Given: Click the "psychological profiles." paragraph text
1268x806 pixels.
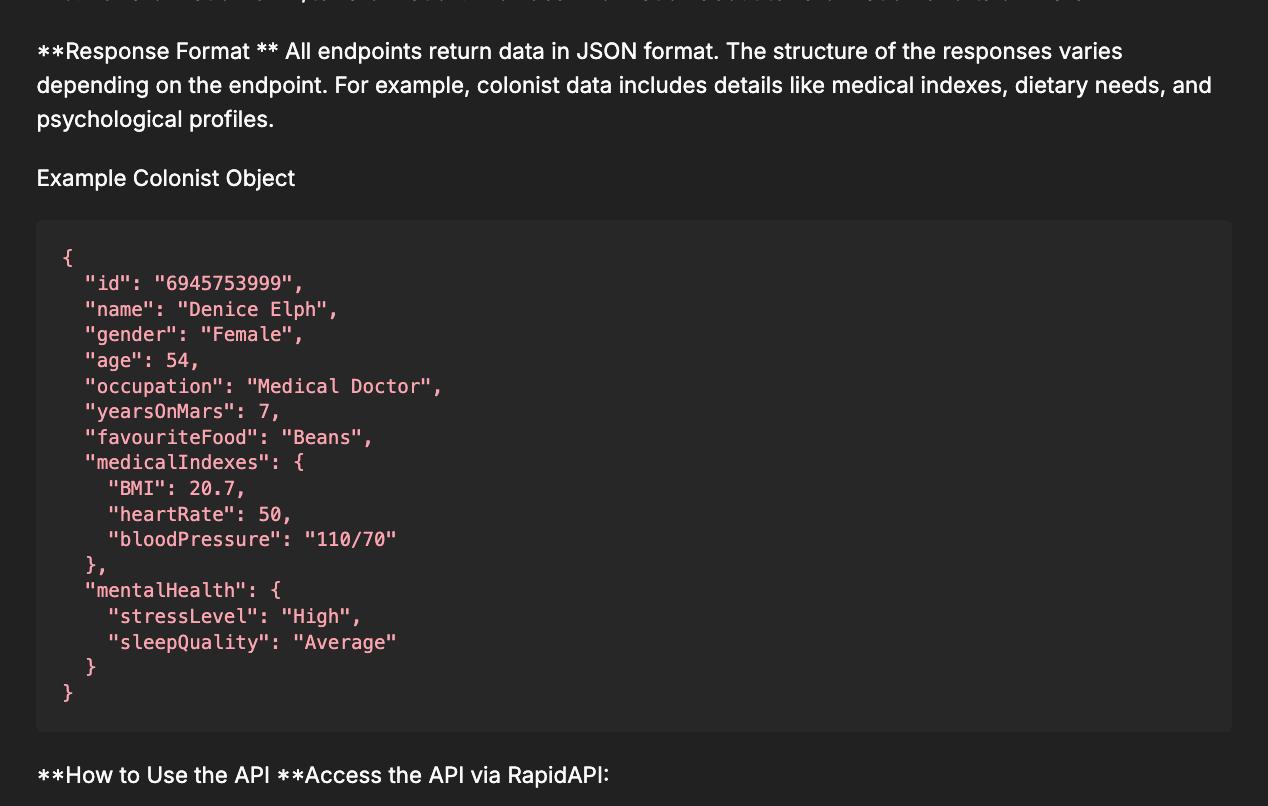Looking at the screenshot, I should tap(155, 120).
